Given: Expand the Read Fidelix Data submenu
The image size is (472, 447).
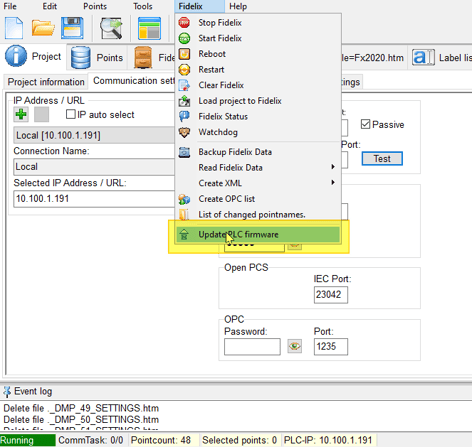Looking at the screenshot, I should (257, 168).
